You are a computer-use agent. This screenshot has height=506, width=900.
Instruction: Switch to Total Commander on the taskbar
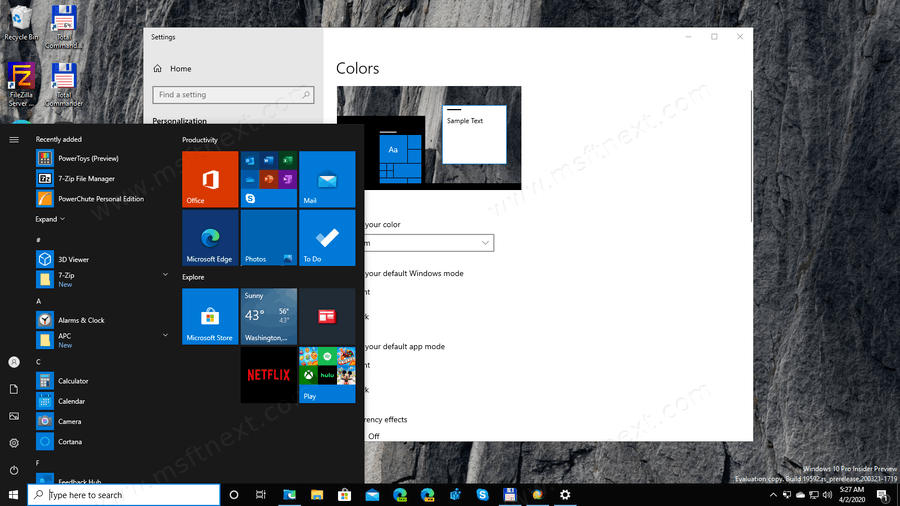point(510,495)
